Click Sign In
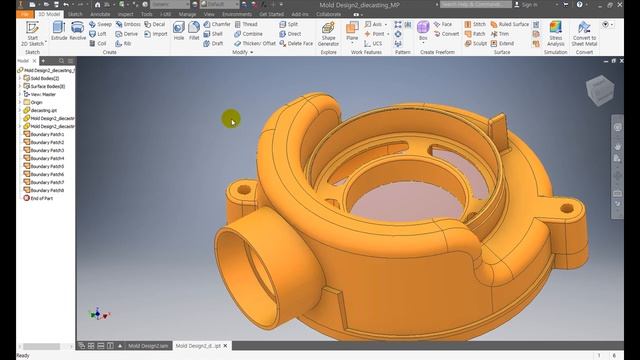Image resolution: width=640 pixels, height=360 pixels. point(526,4)
